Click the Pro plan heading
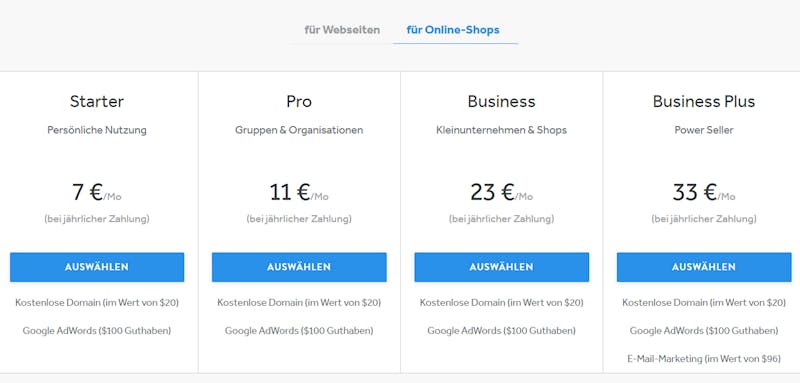The height and width of the screenshot is (383, 800). click(x=299, y=101)
